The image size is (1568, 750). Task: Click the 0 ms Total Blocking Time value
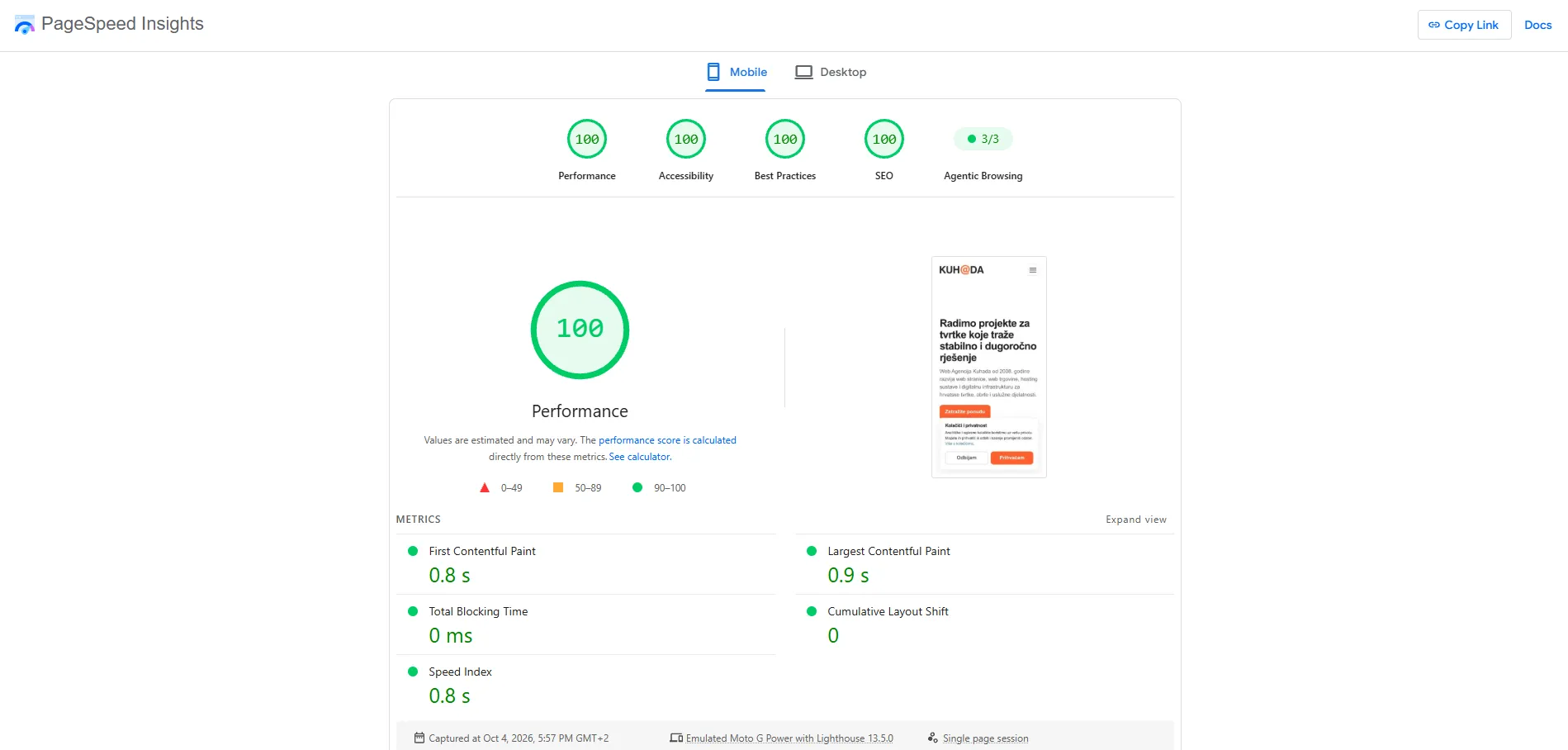tap(451, 635)
